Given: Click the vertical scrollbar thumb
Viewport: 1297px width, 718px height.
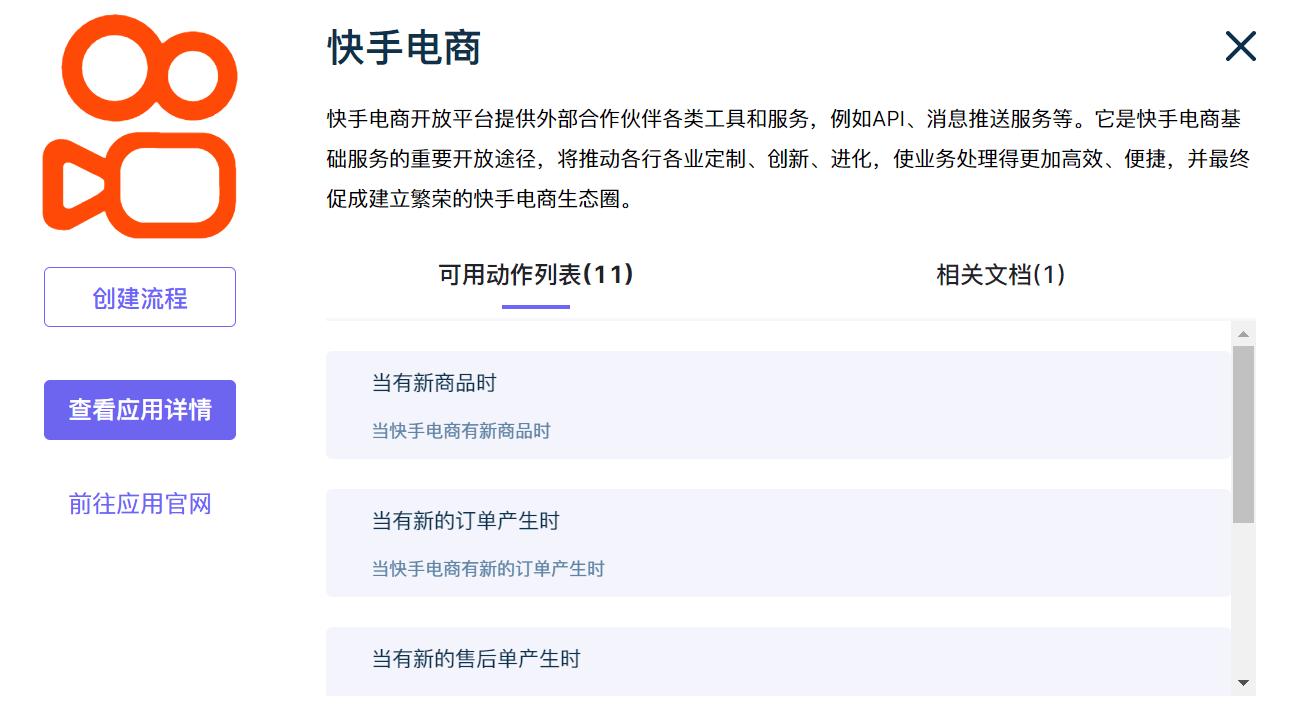Looking at the screenshot, I should 1243,434.
